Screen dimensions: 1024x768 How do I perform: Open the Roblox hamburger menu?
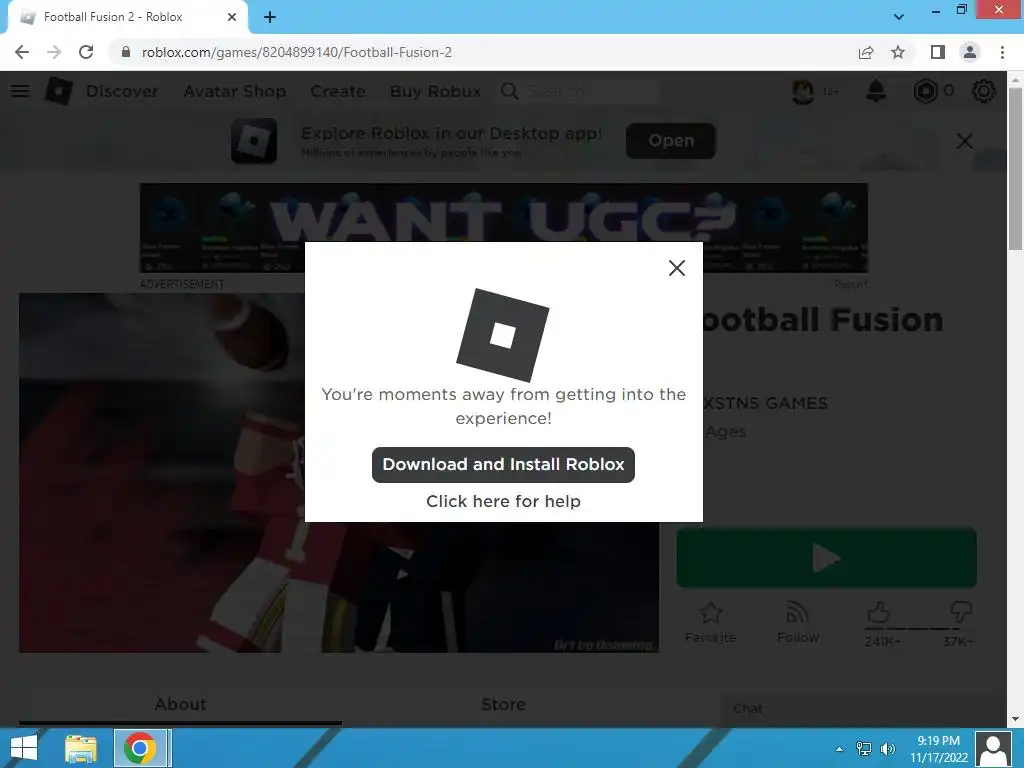[x=20, y=91]
